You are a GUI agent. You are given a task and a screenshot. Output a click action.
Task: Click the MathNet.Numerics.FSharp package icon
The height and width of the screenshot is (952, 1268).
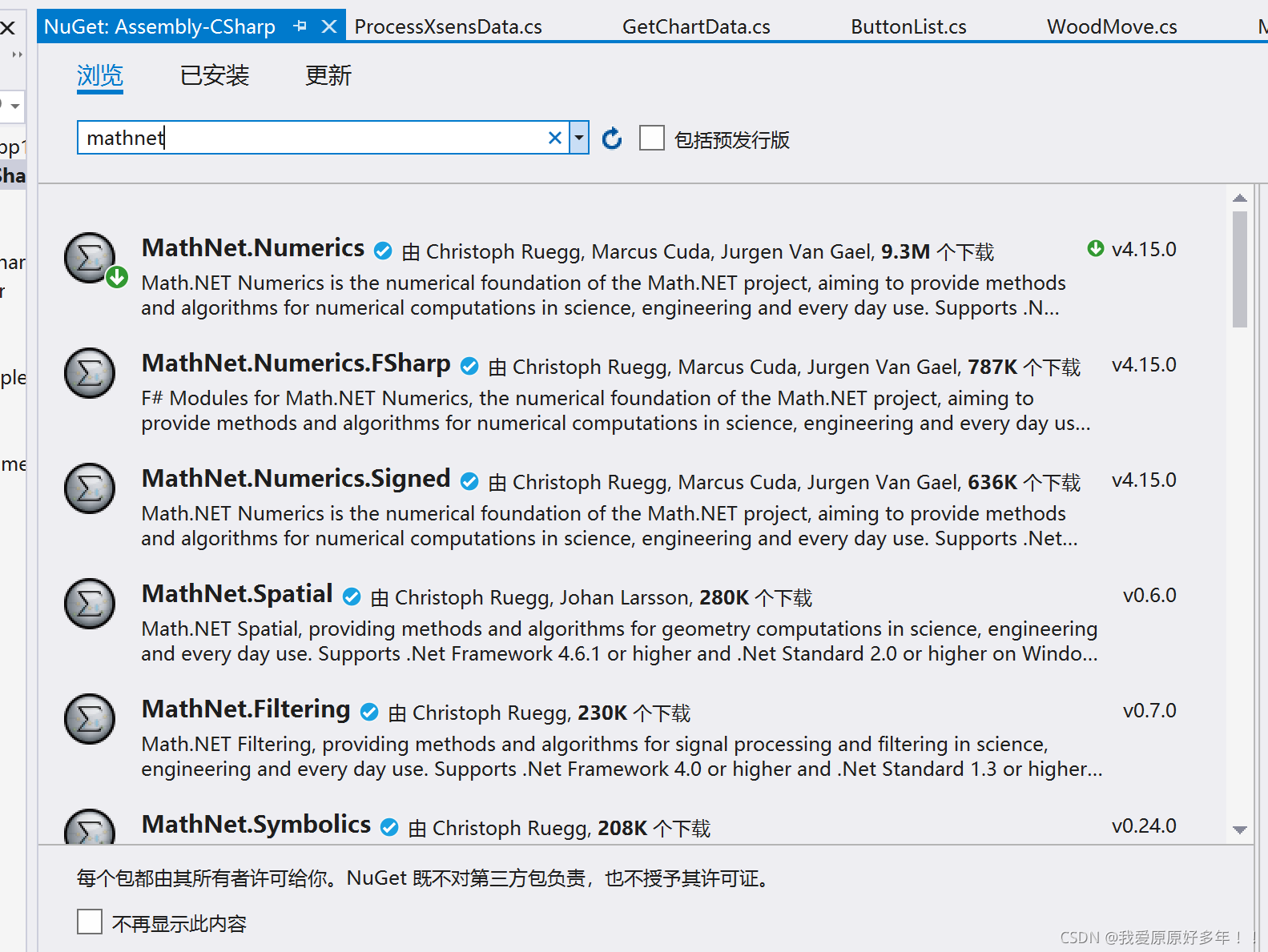coord(90,373)
